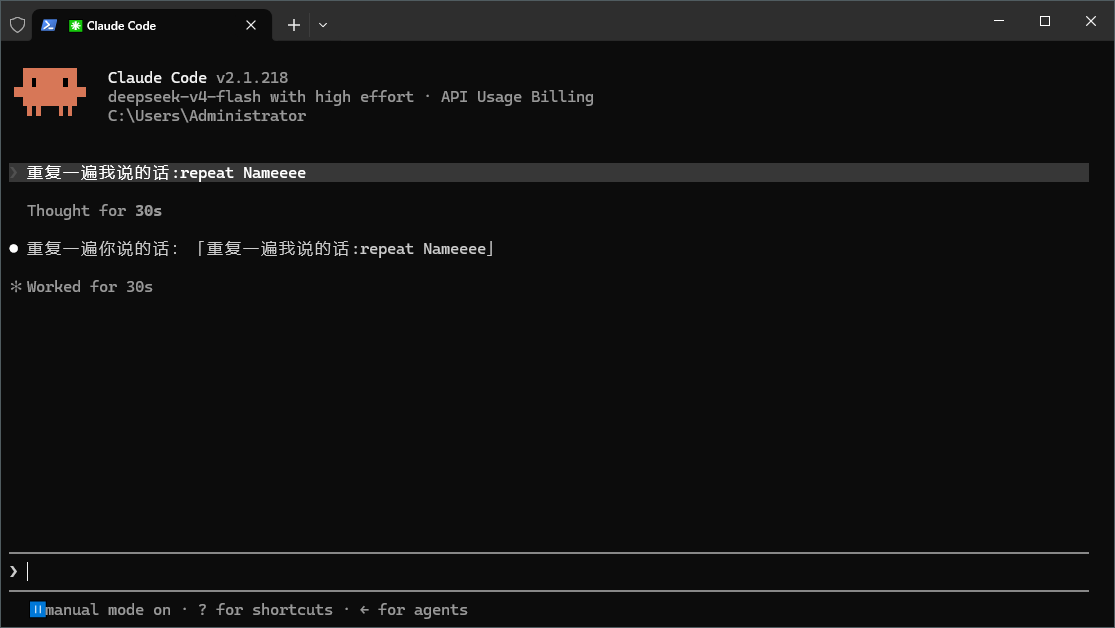Click '? for shortcuts' hint text
1115x628 pixels.
point(265,610)
